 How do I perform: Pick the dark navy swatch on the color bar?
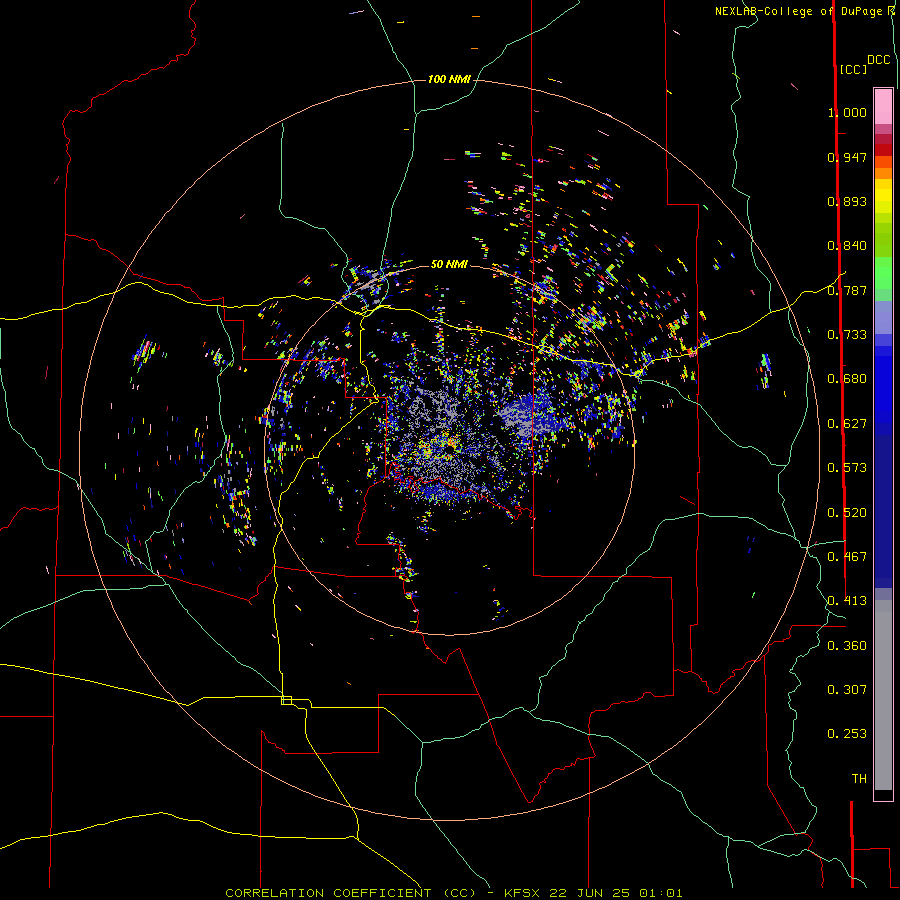coord(883,505)
